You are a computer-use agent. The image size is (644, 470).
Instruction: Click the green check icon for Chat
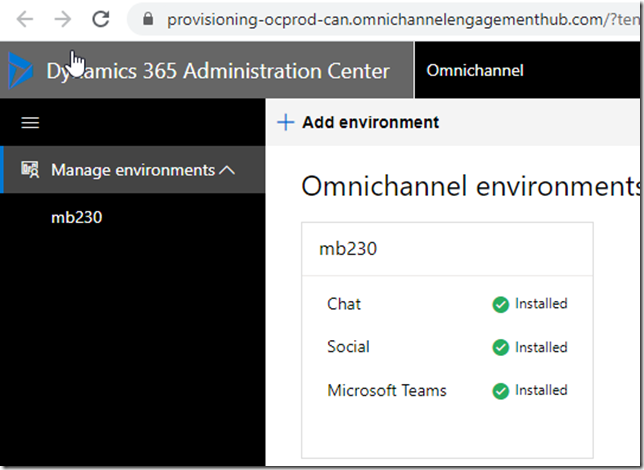[x=501, y=304]
